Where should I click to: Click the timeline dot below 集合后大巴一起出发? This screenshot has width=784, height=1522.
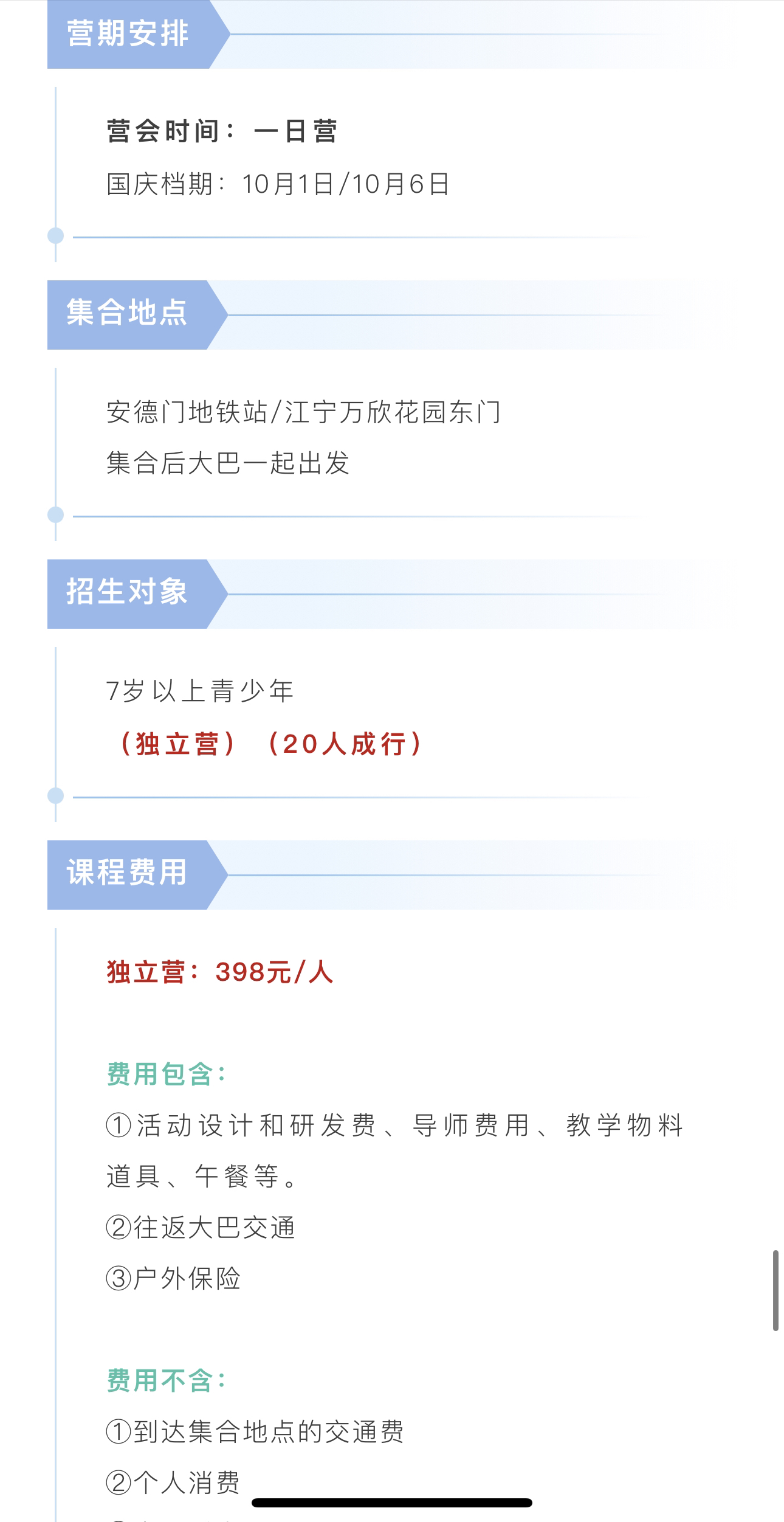(56, 515)
